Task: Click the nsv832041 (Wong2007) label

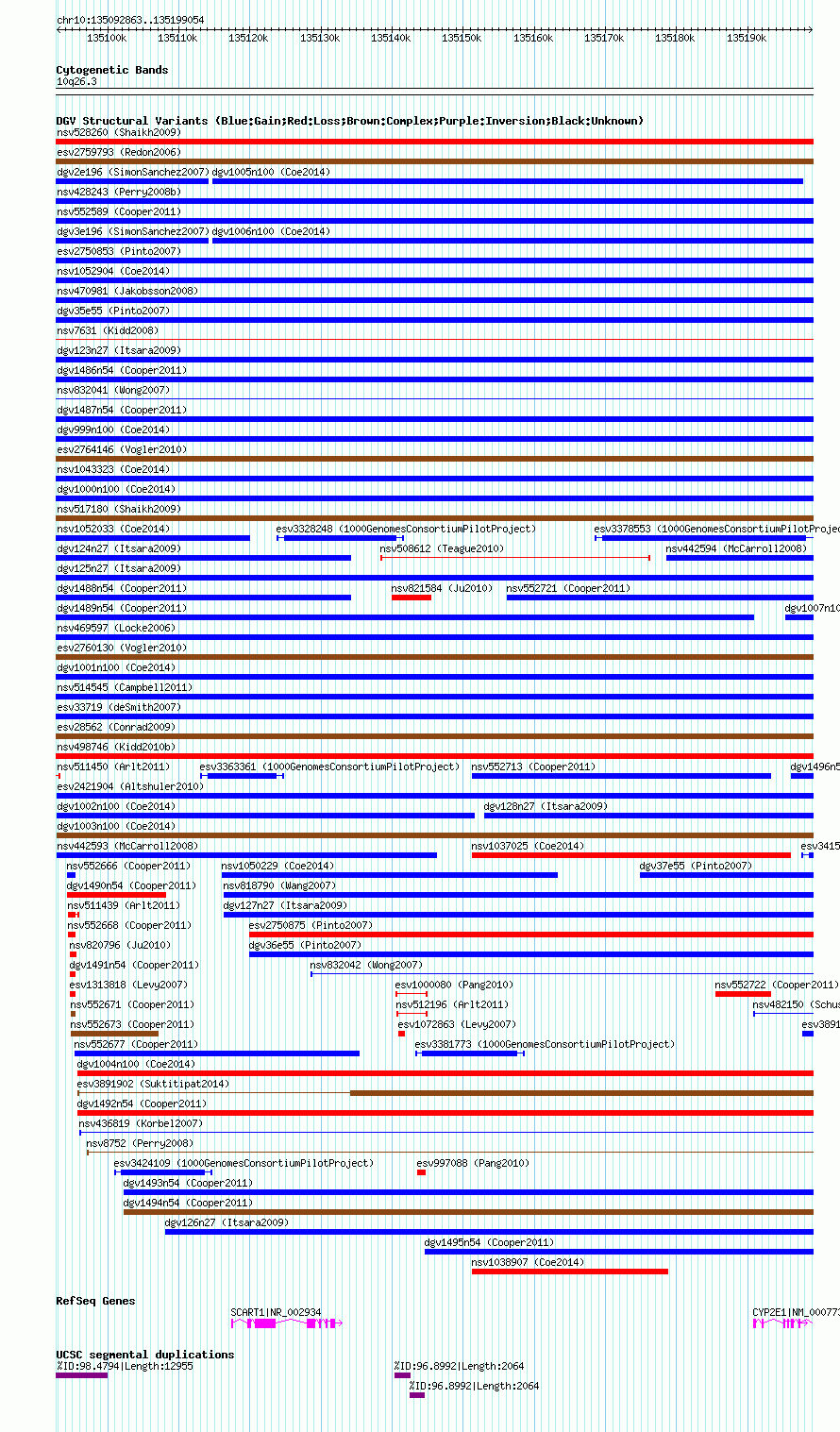Action: (113, 390)
